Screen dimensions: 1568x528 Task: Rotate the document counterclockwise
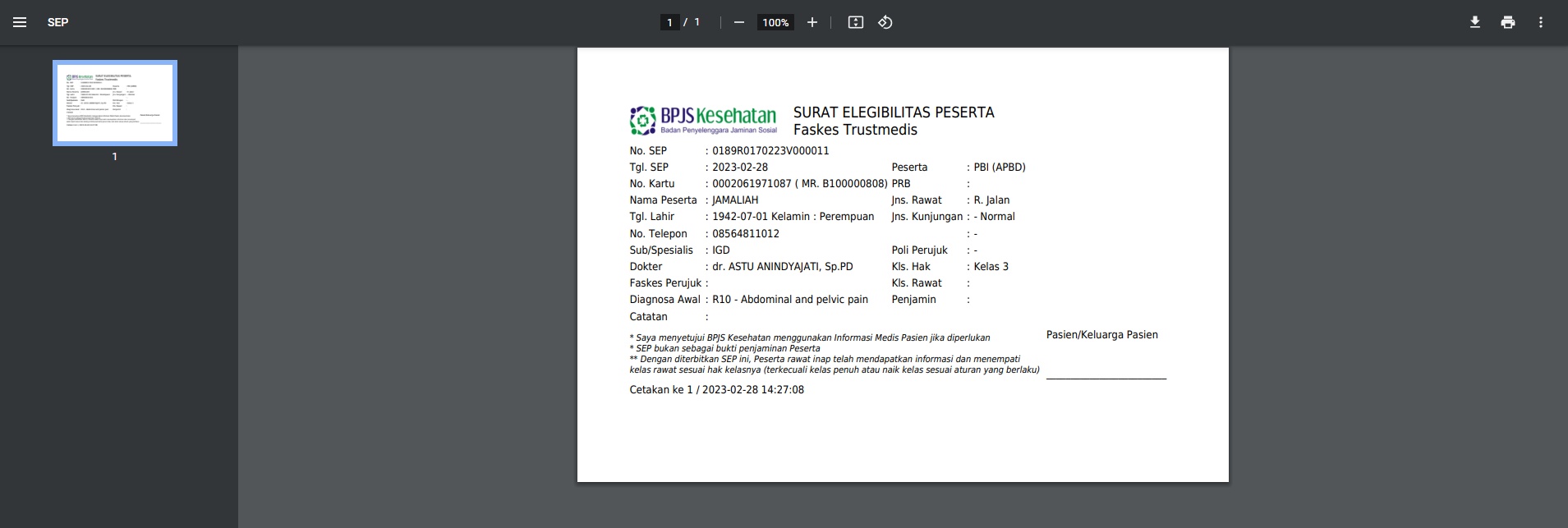[885, 22]
